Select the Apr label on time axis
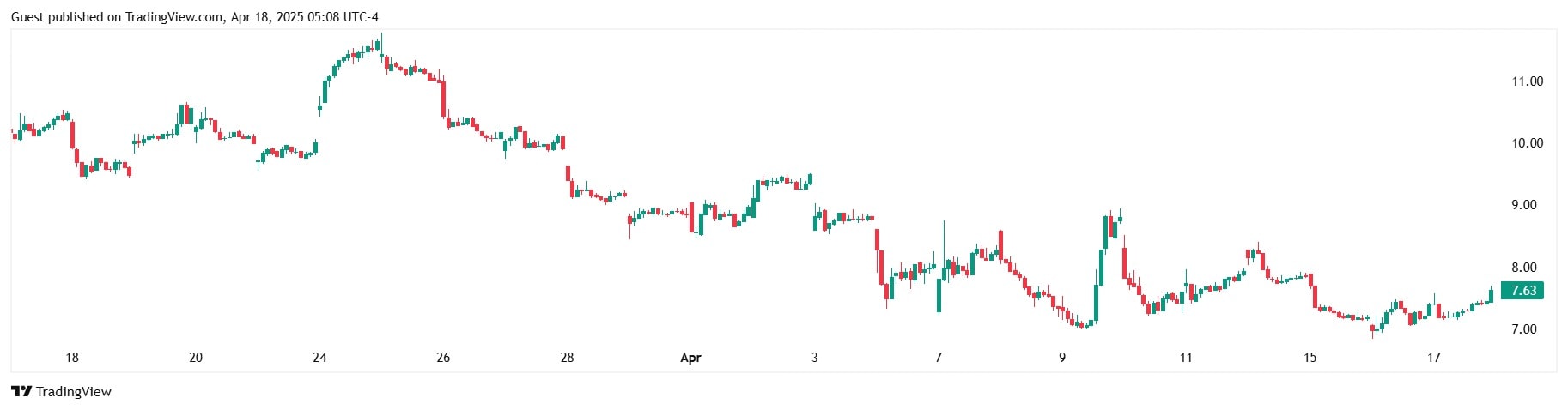Viewport: 1568px width, 410px height. pos(690,358)
